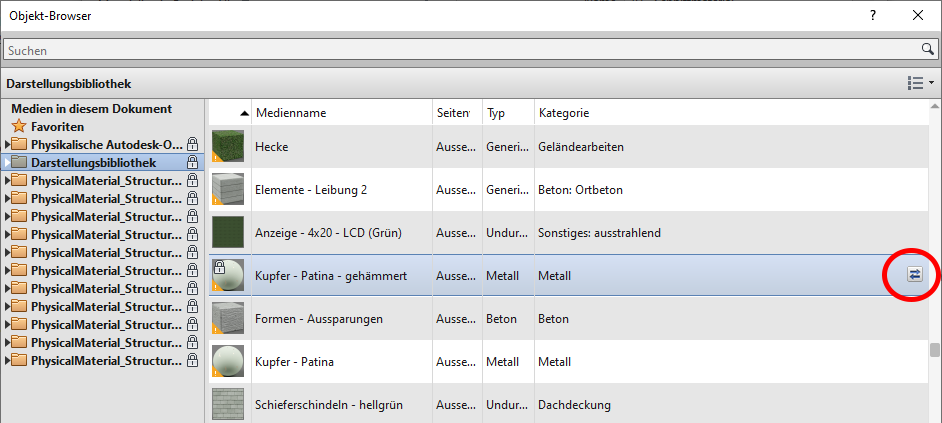Image resolution: width=942 pixels, height=423 pixels.
Task: Open the list view options dropdown
Action: [x=919, y=83]
